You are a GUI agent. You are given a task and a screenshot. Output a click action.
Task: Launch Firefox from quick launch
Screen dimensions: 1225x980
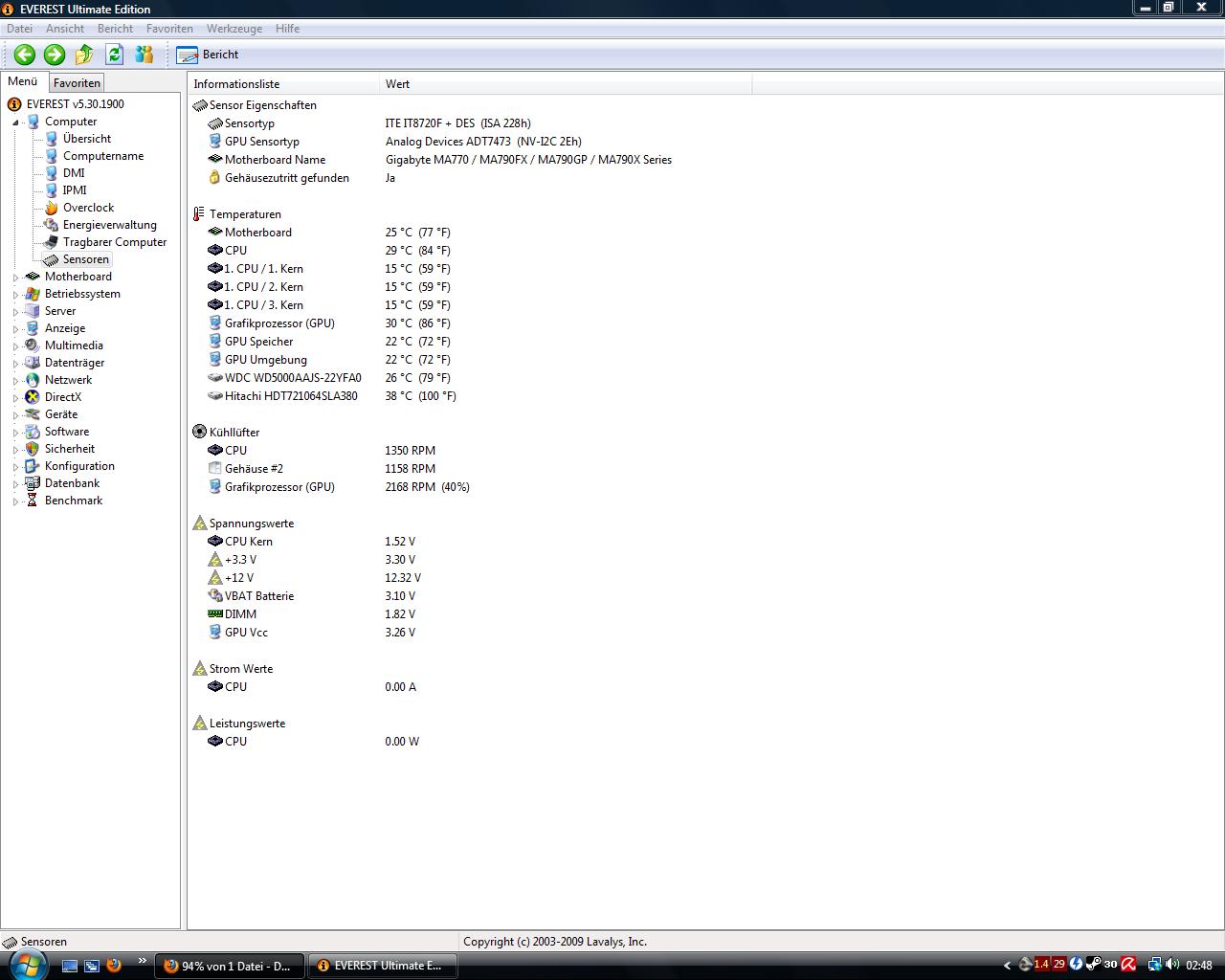(x=114, y=965)
